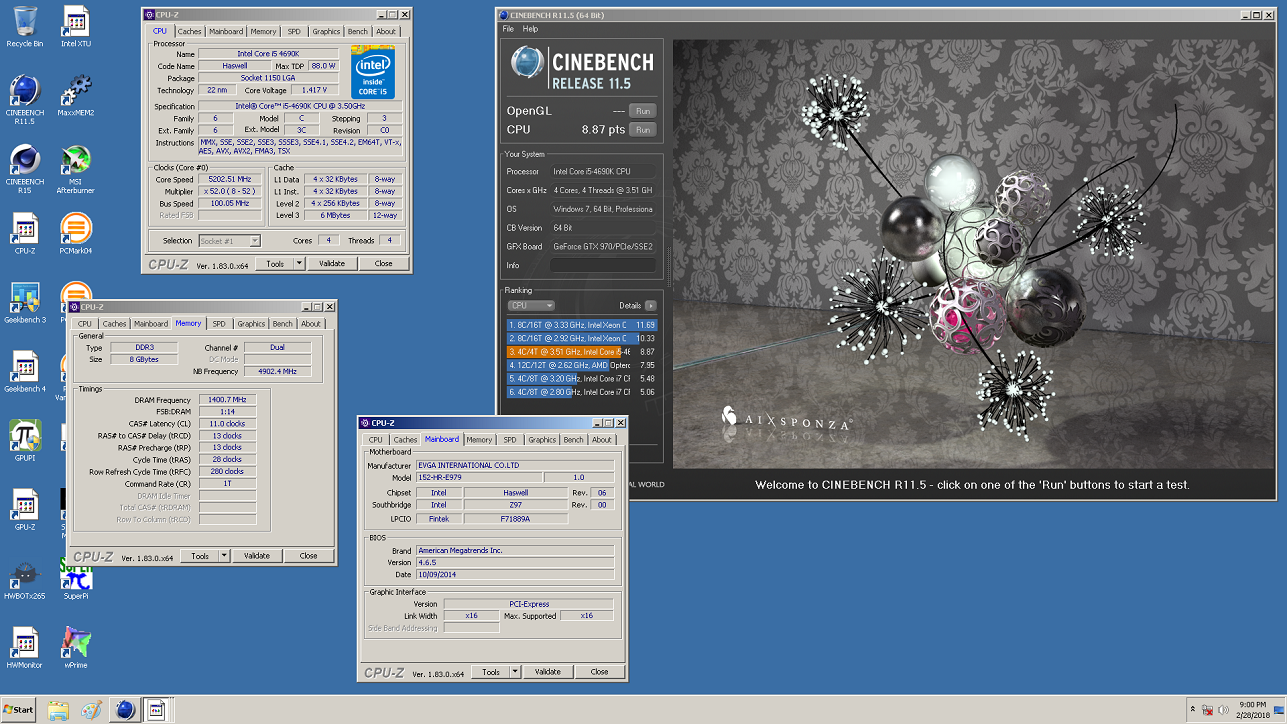Image resolution: width=1287 pixels, height=724 pixels.
Task: Open the Cinebench Help menu
Action: pos(531,29)
